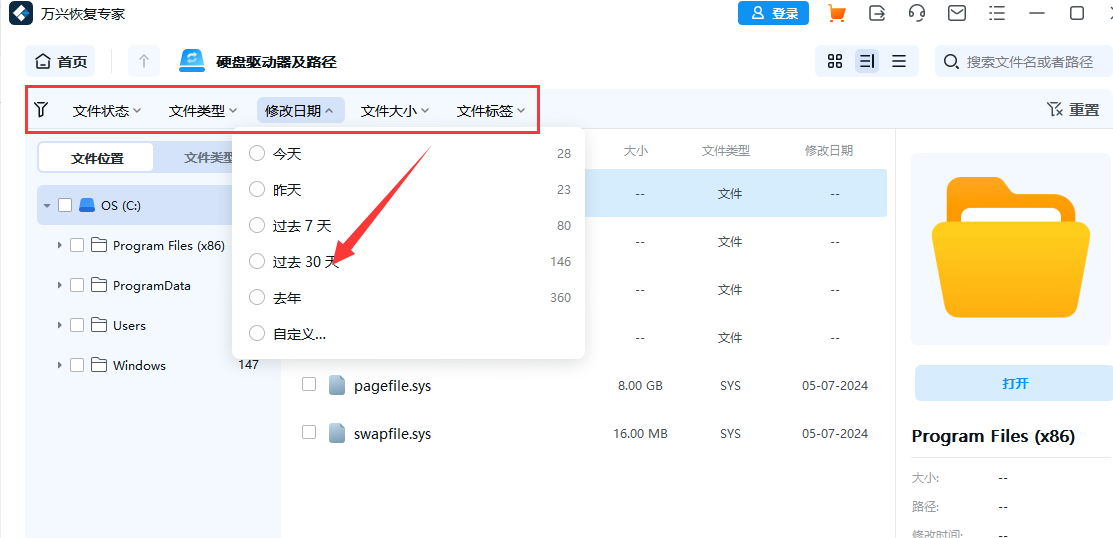Click the blue hard drive path icon
The image size is (1113, 538).
click(192, 61)
